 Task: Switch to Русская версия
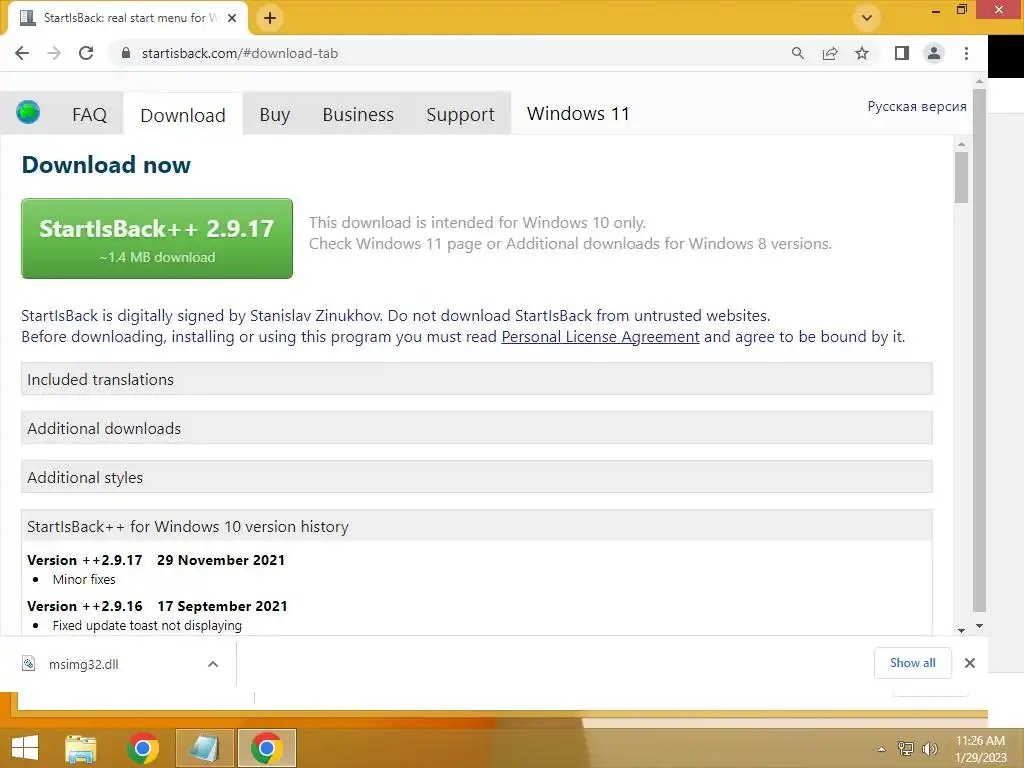[916, 106]
